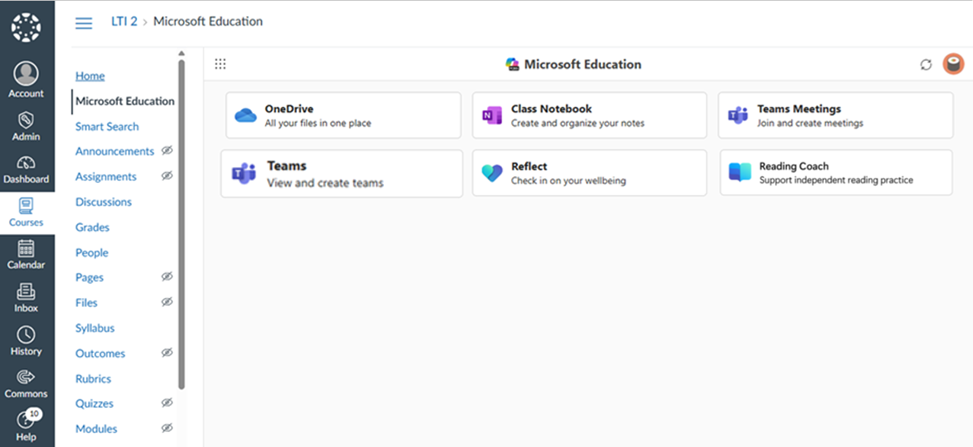Select Grades in course navigation
This screenshot has height=447, width=973.
pyautogui.click(x=92, y=227)
